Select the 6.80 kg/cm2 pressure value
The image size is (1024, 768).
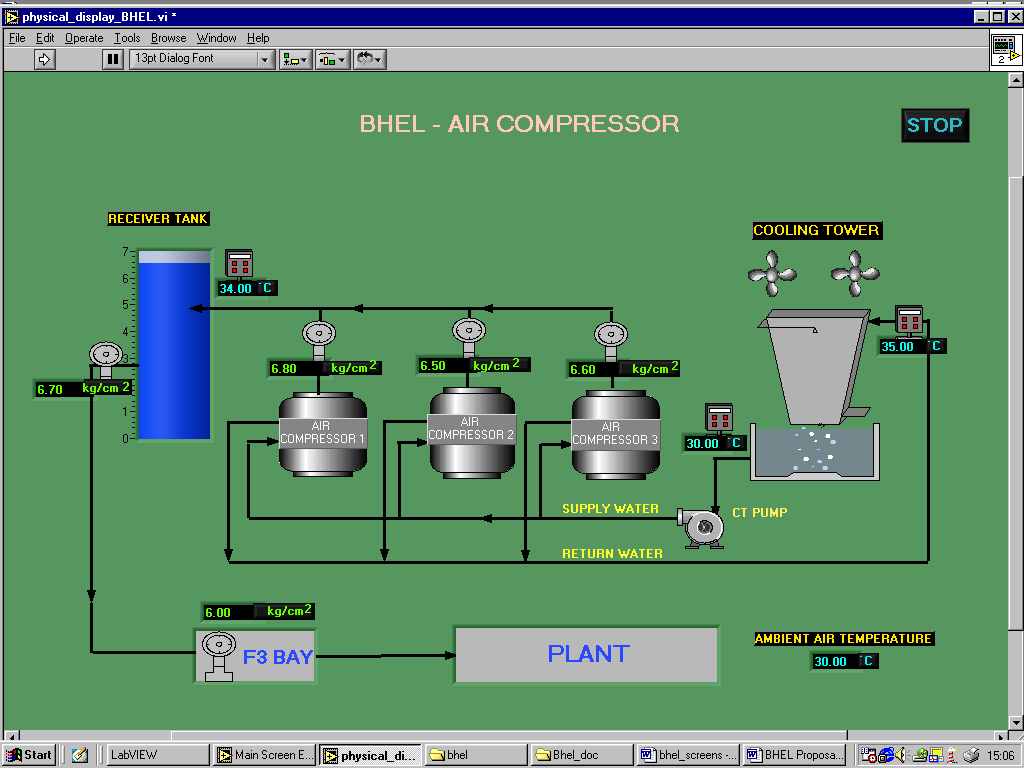(325, 368)
